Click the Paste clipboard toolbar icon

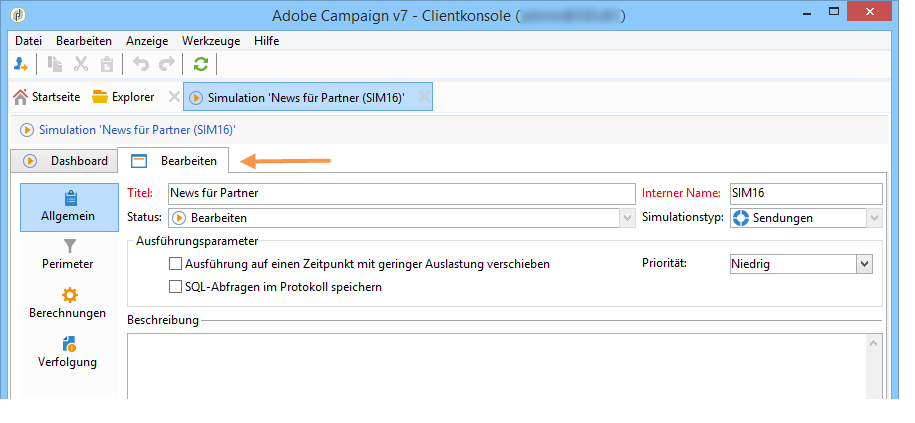(107, 64)
